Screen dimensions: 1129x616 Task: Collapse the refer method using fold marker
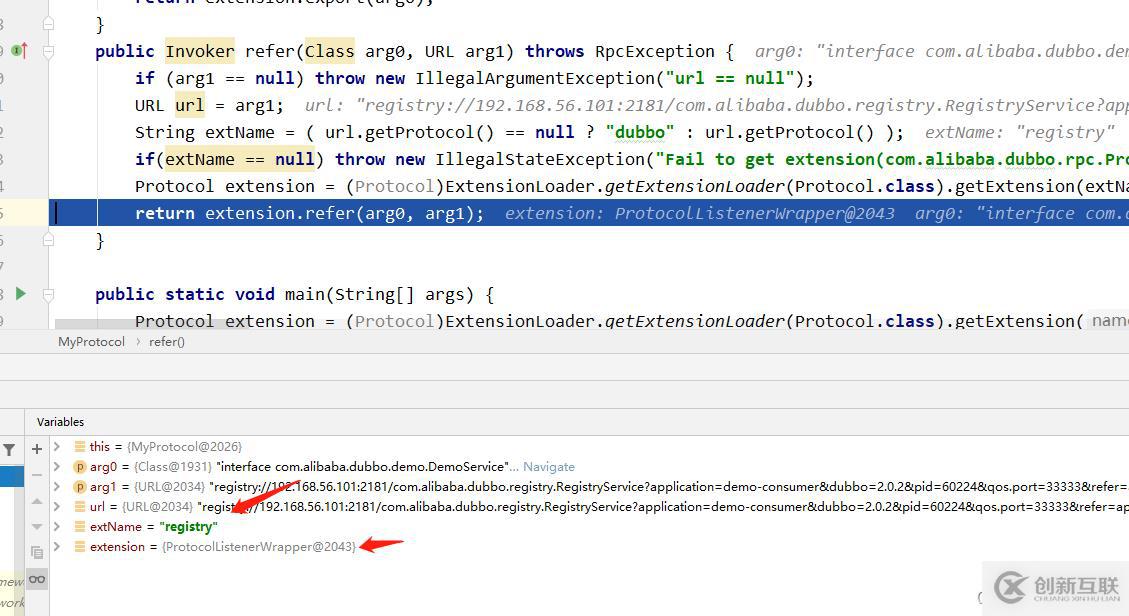(x=49, y=51)
